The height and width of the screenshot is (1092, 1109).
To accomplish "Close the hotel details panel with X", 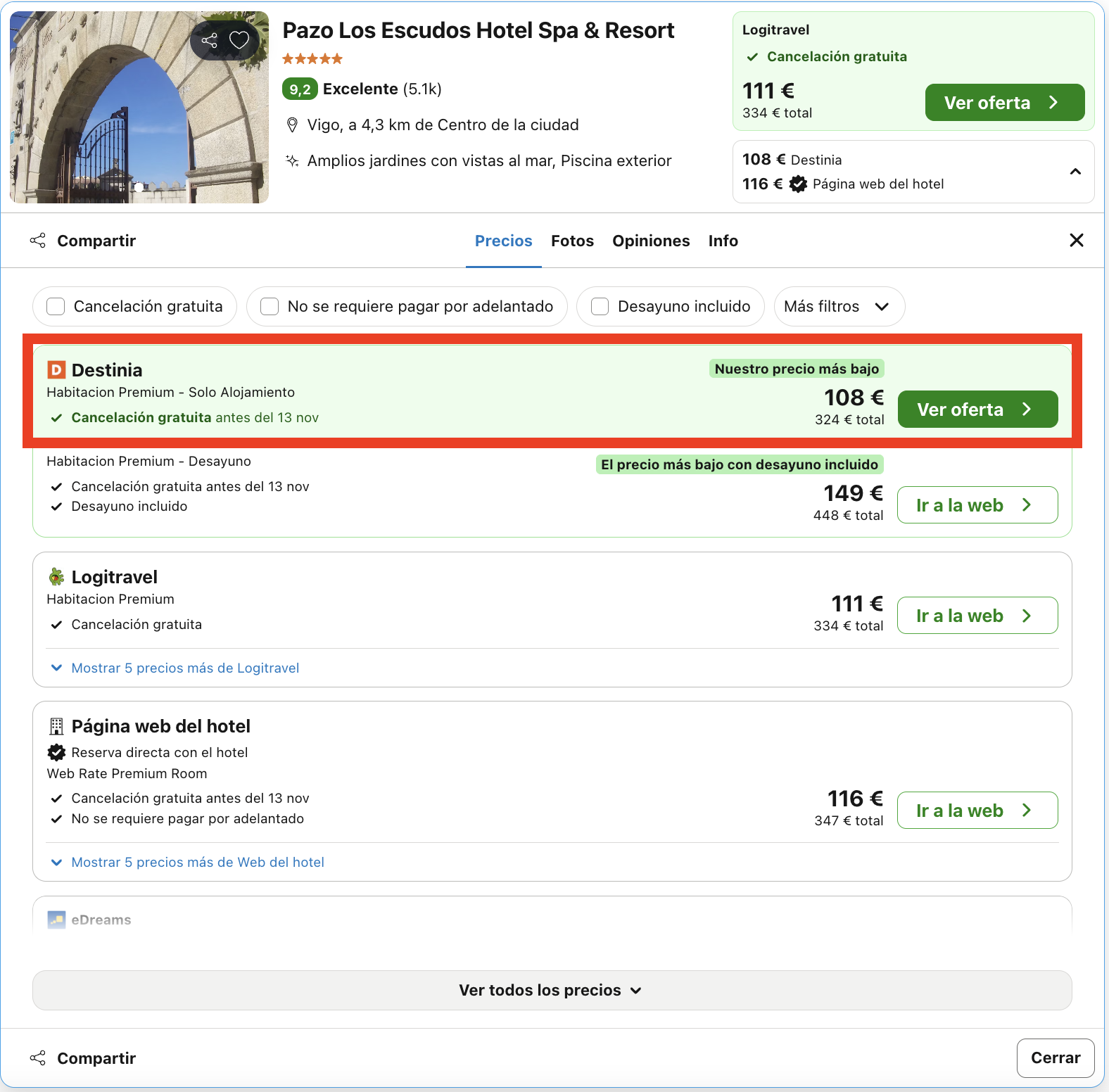I will point(1077,241).
